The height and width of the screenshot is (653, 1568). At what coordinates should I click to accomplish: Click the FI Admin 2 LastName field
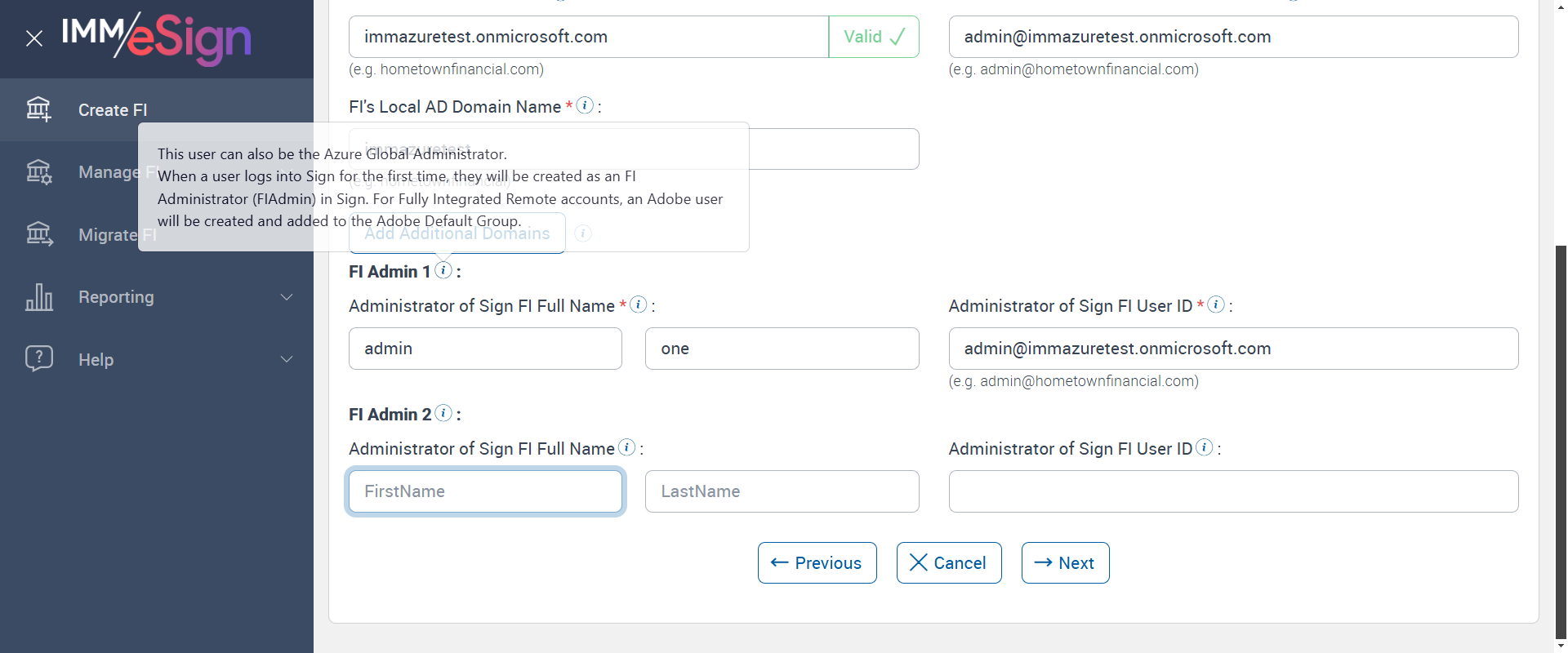pos(782,491)
